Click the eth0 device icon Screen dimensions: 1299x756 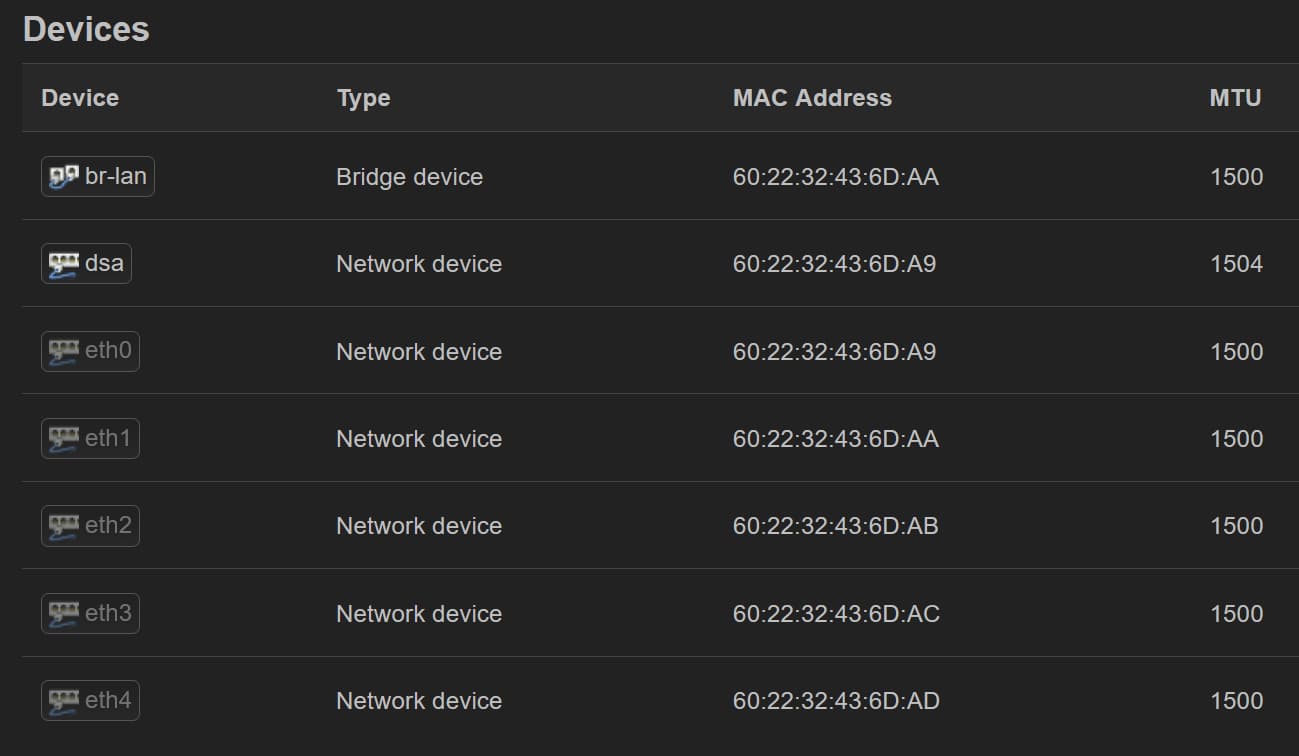(x=62, y=351)
